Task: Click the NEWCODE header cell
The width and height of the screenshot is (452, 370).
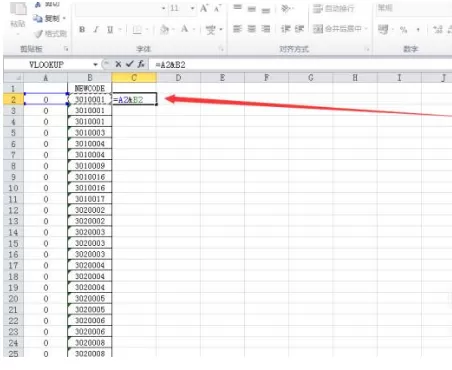Action: (90, 88)
